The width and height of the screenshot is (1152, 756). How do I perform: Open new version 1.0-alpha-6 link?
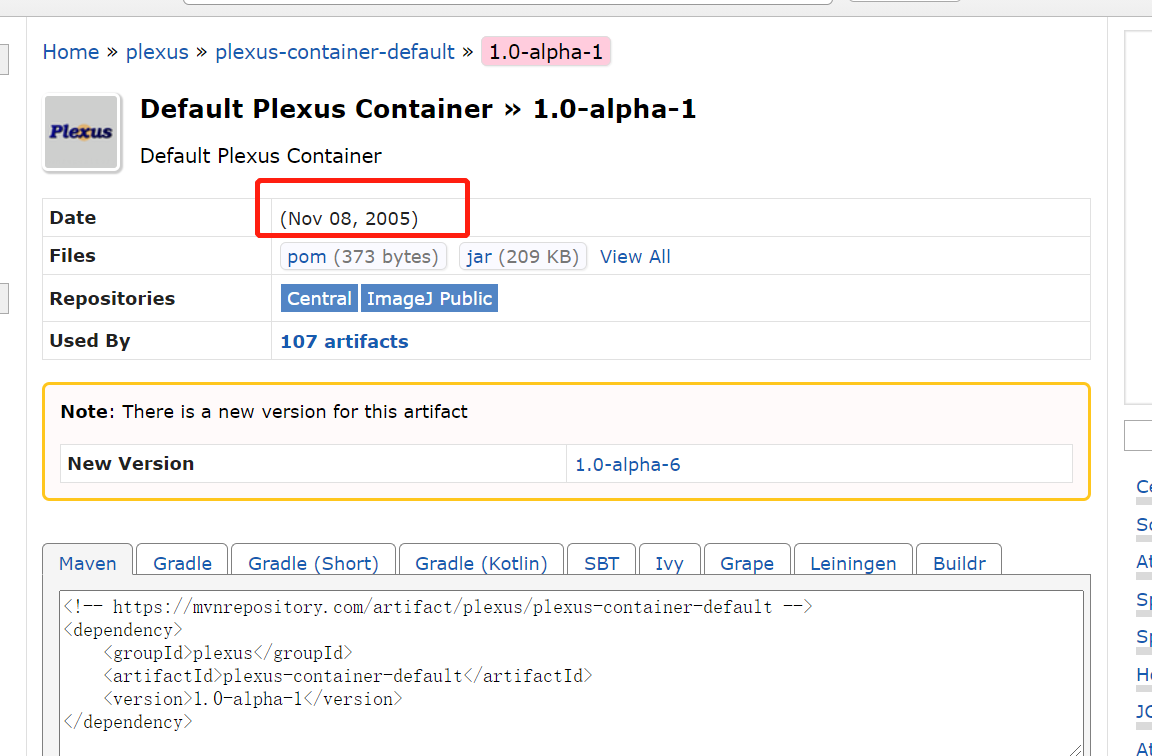click(628, 464)
